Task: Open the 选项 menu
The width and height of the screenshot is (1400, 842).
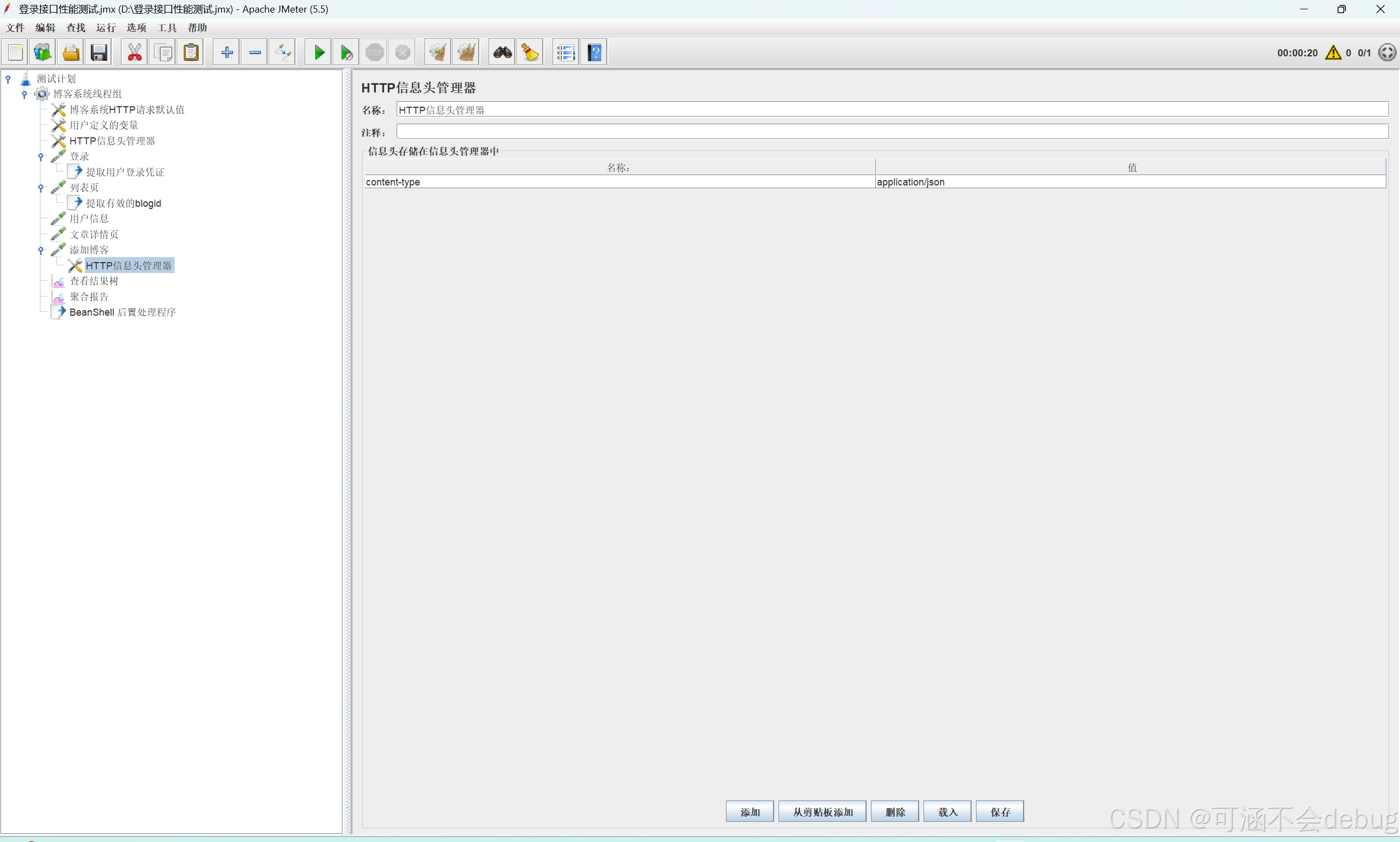Action: tap(137, 27)
